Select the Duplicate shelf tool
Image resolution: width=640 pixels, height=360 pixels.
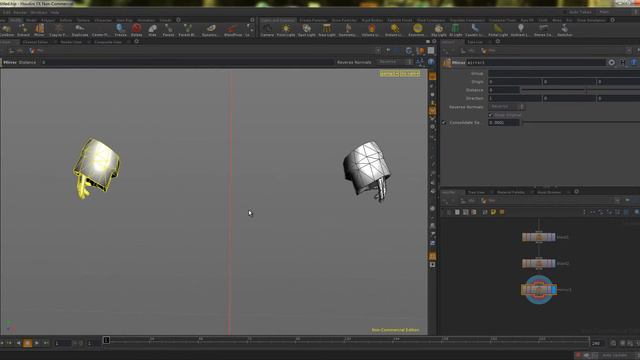80,30
